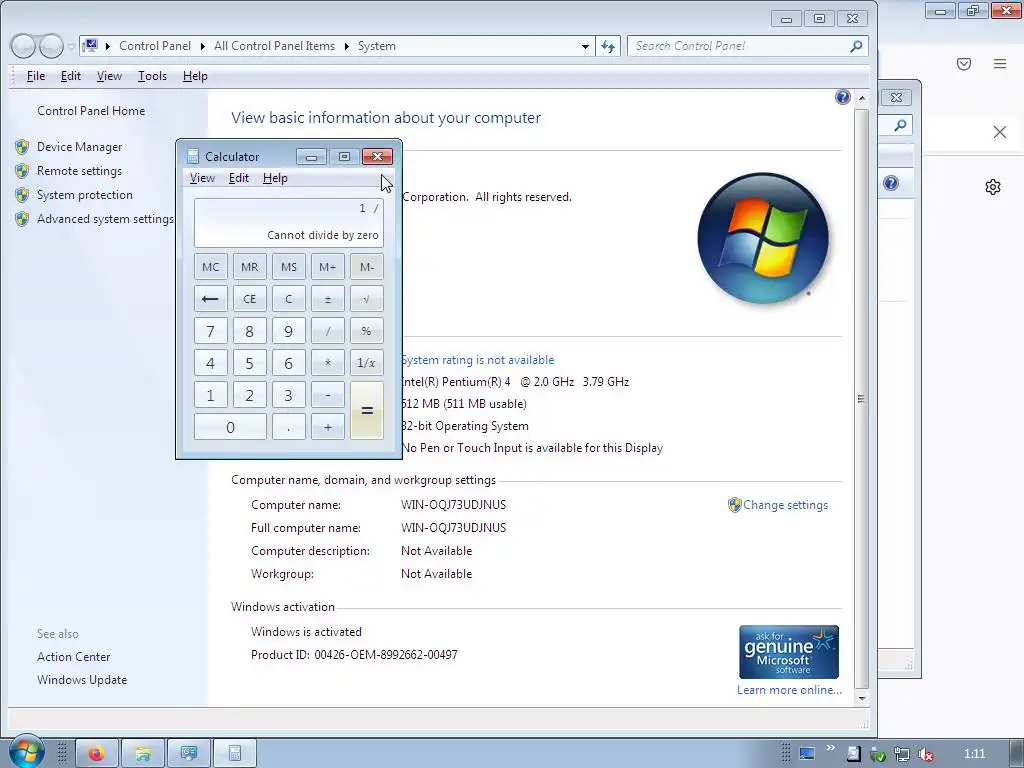
Task: Open the Calculator Edit menu
Action: [x=238, y=178]
